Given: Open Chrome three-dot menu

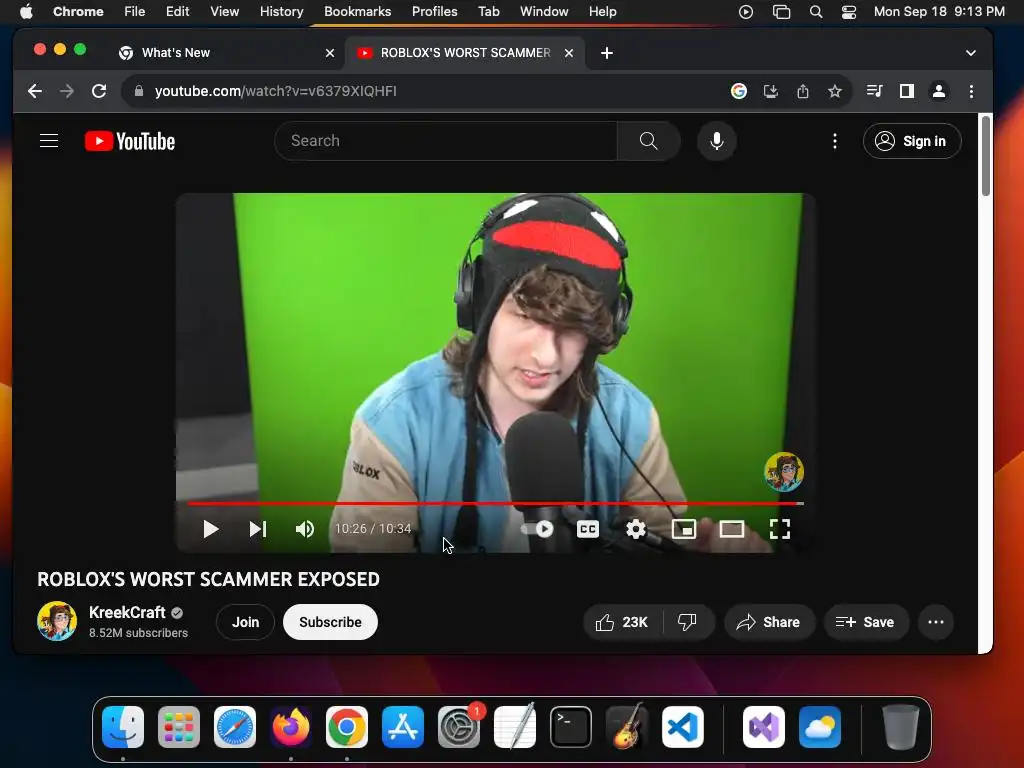Looking at the screenshot, I should click(971, 91).
